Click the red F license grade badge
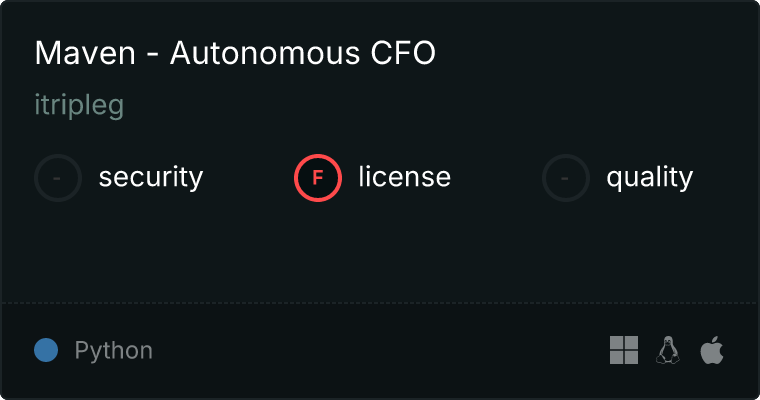760x400 pixels. tap(318, 178)
